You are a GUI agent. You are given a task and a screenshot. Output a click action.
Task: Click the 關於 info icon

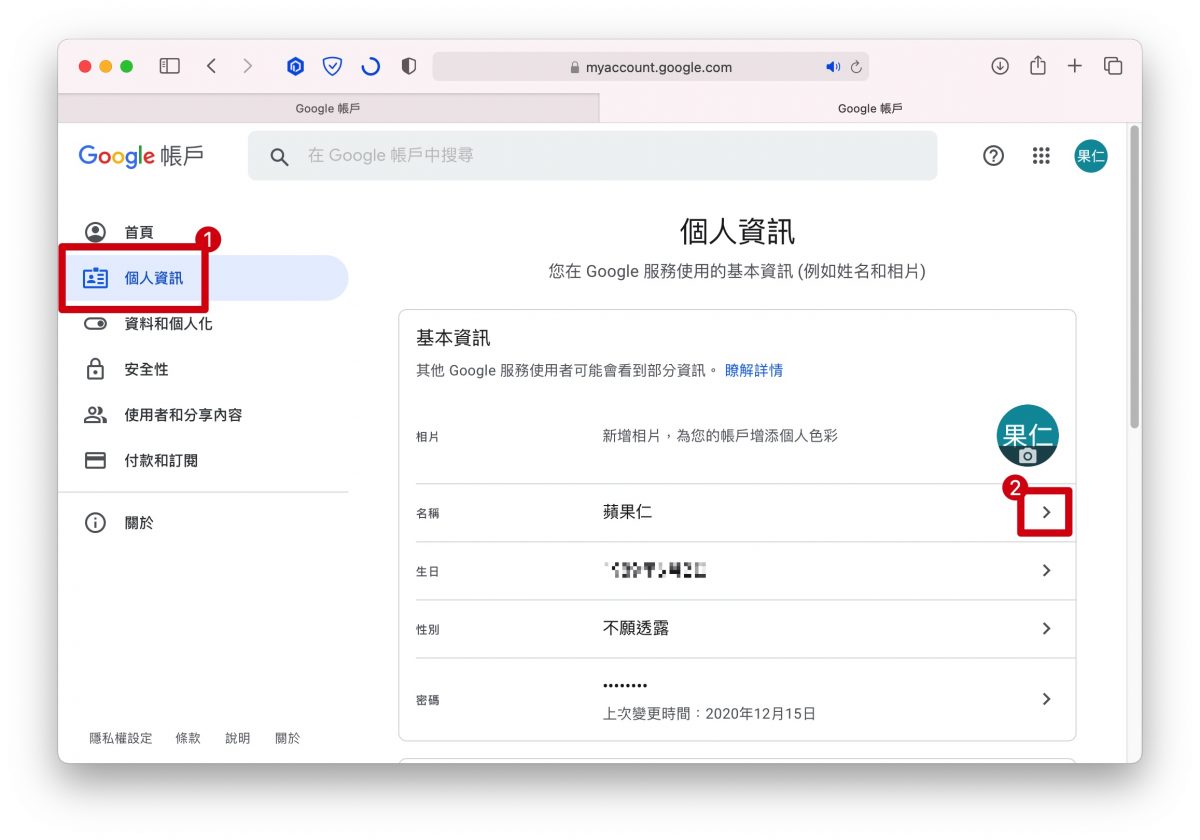click(x=95, y=523)
